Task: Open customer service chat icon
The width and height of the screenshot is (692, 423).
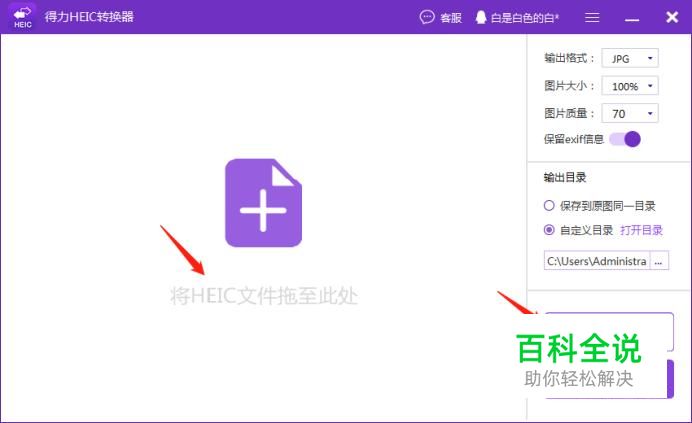Action: point(427,17)
